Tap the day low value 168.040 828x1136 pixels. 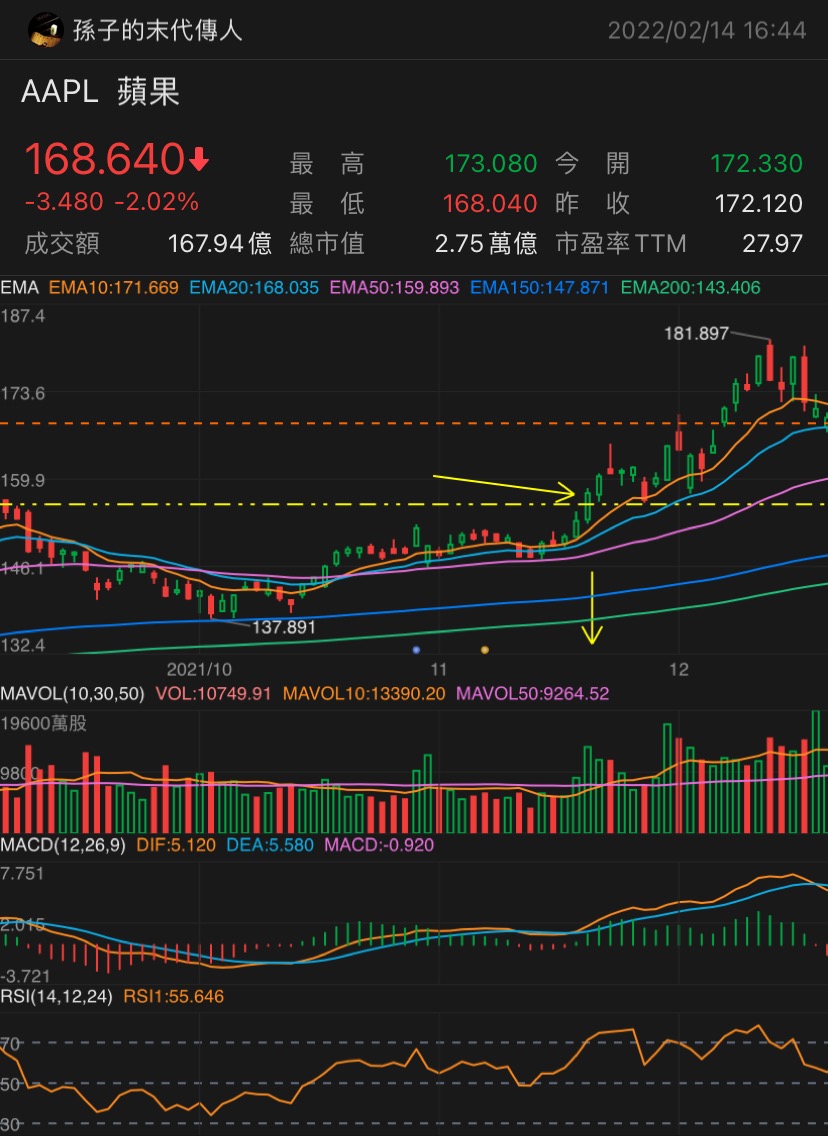(490, 203)
